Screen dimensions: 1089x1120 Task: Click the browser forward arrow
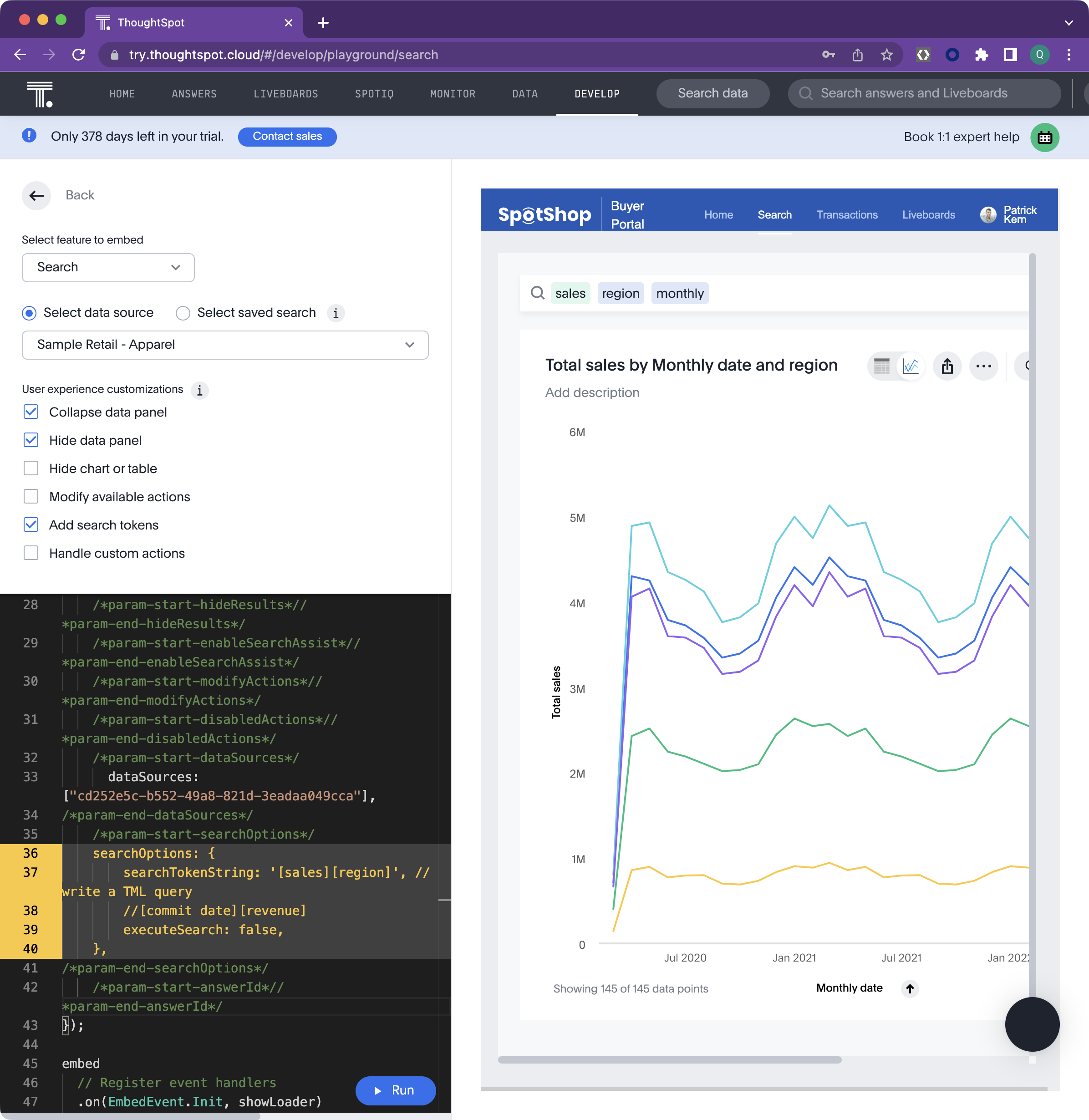click(49, 54)
